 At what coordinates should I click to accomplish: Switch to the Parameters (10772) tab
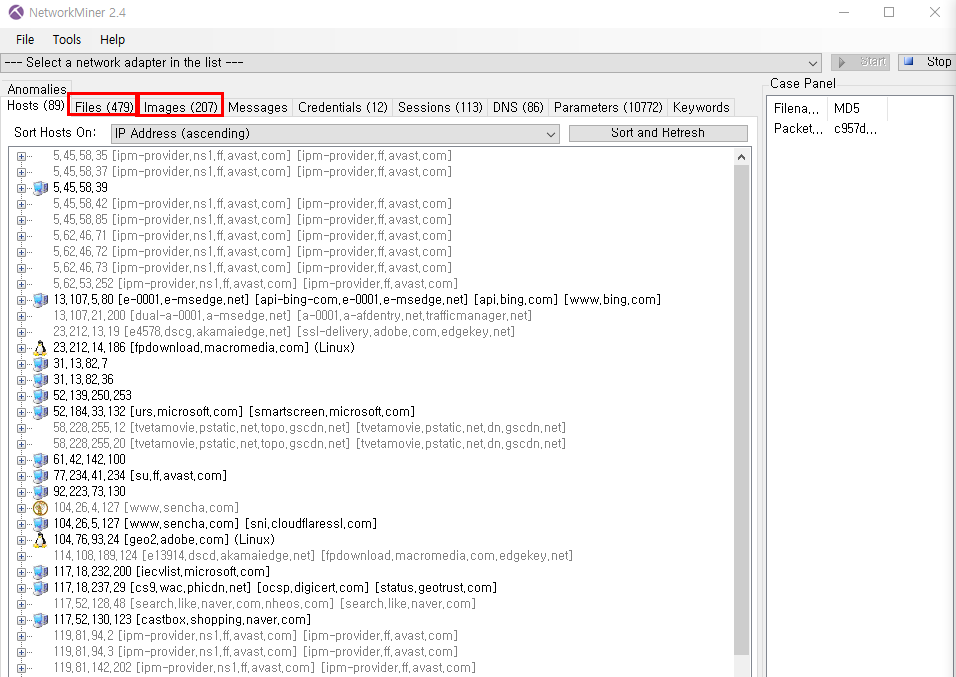pyautogui.click(x=608, y=107)
